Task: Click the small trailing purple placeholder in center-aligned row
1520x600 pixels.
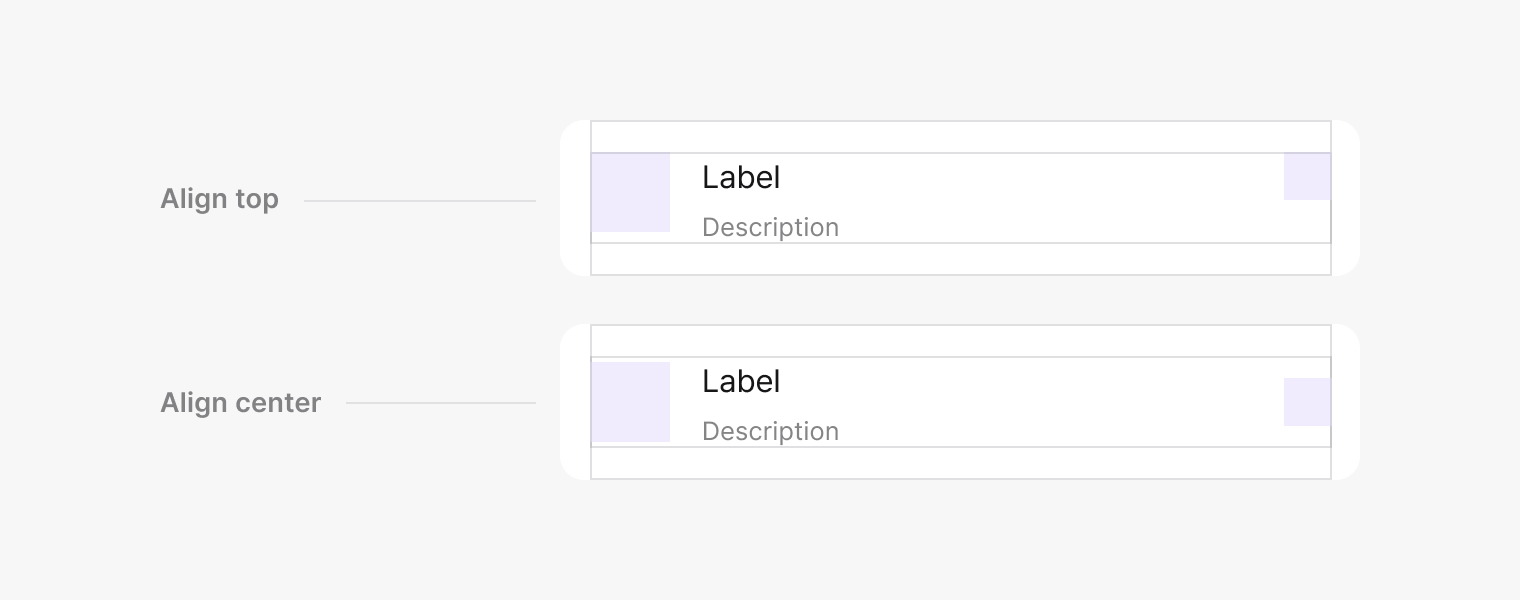Action: tap(1307, 402)
